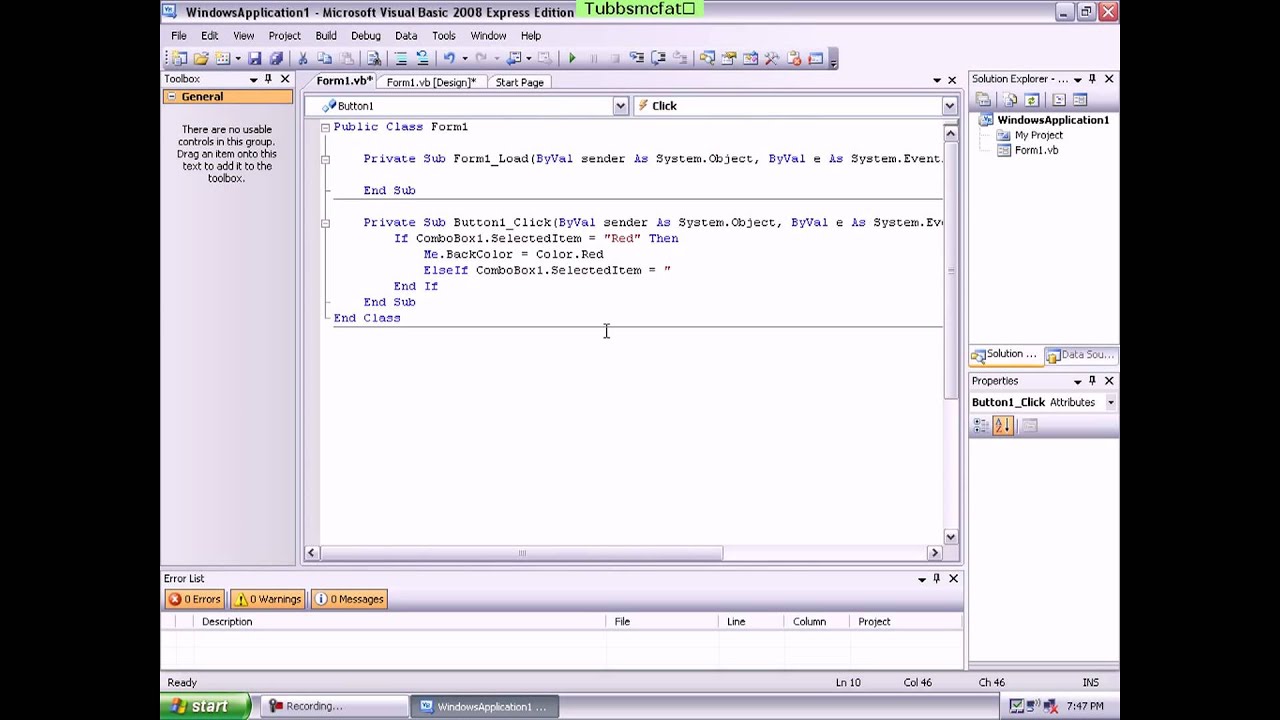Toggle Alphabetical sort in Properties panel
Screen dimensions: 1280x720
pyautogui.click(x=1003, y=426)
